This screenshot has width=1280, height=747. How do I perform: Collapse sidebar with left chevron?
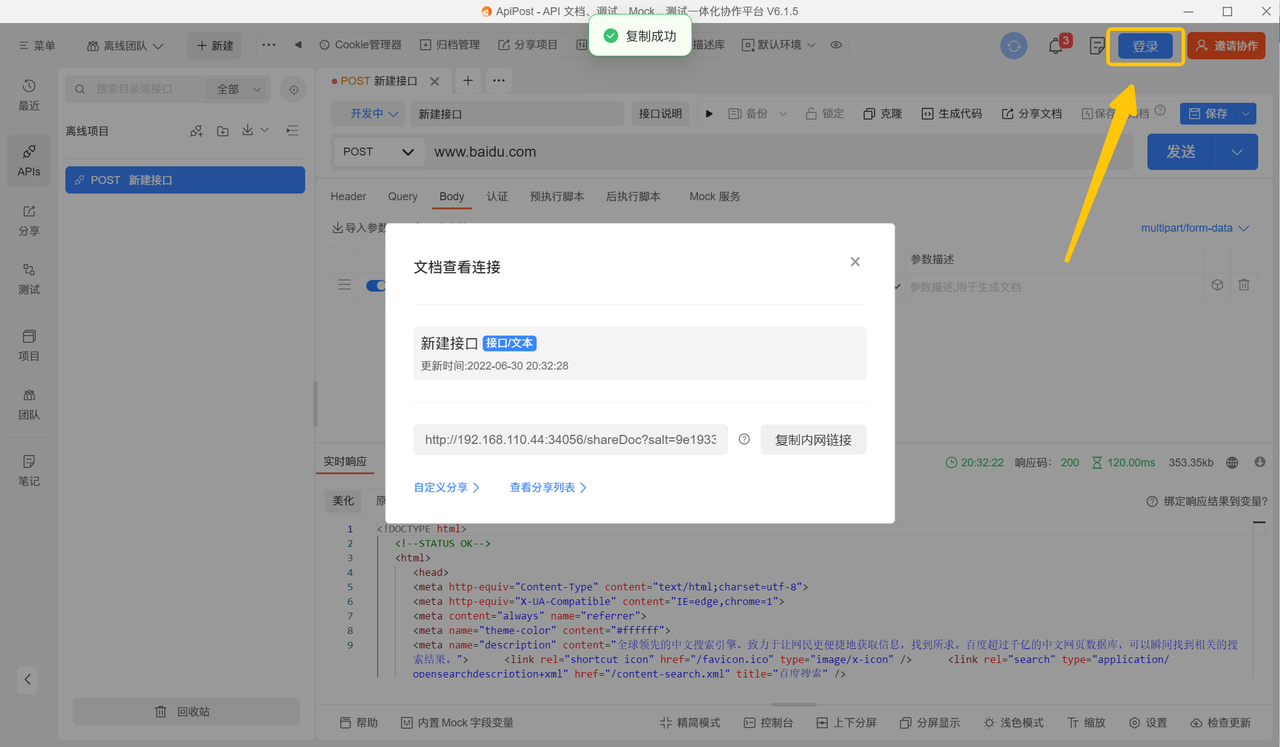28,679
